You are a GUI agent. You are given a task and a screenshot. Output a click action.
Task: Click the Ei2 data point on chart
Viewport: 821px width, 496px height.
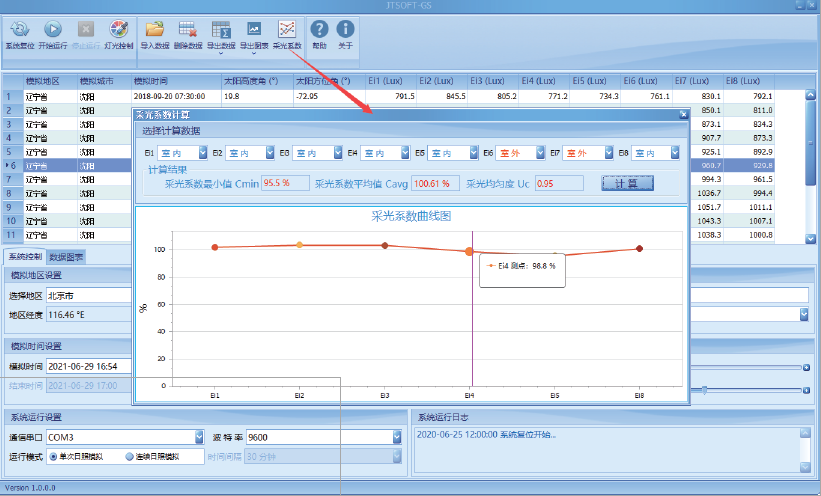pos(299,245)
